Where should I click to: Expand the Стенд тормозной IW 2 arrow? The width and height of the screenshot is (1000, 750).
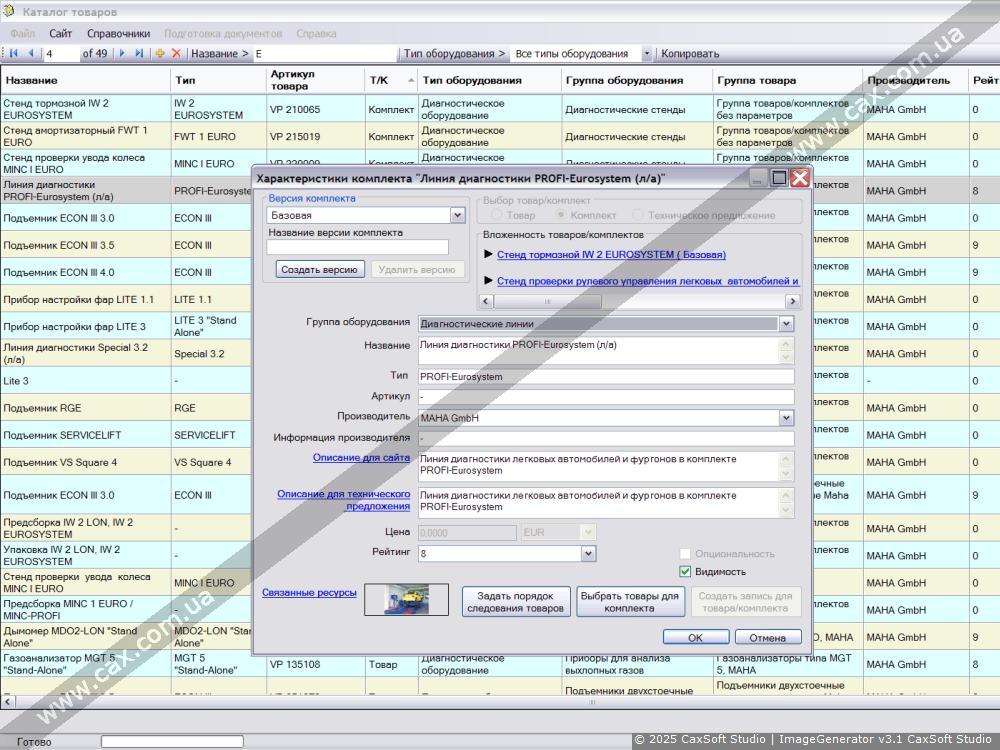coord(489,255)
